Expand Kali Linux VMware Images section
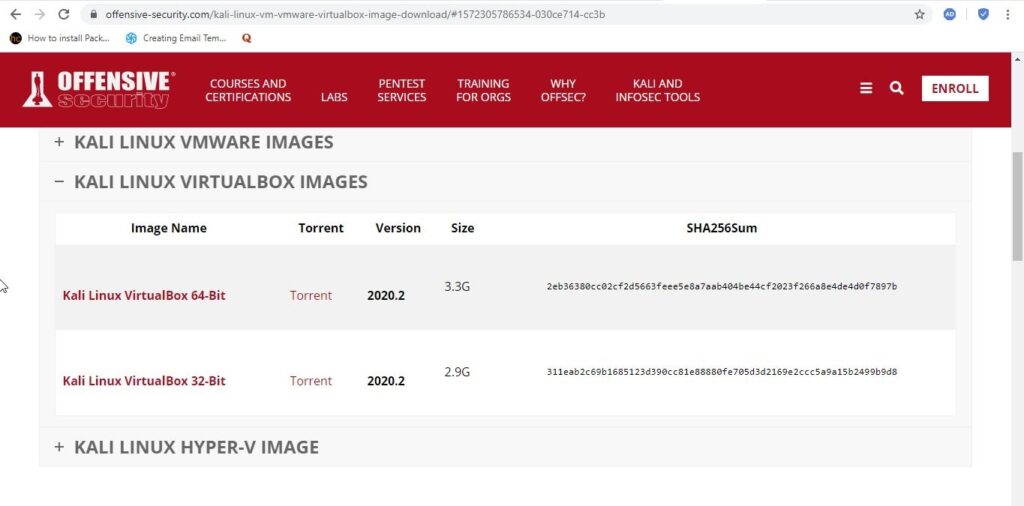 pos(505,142)
